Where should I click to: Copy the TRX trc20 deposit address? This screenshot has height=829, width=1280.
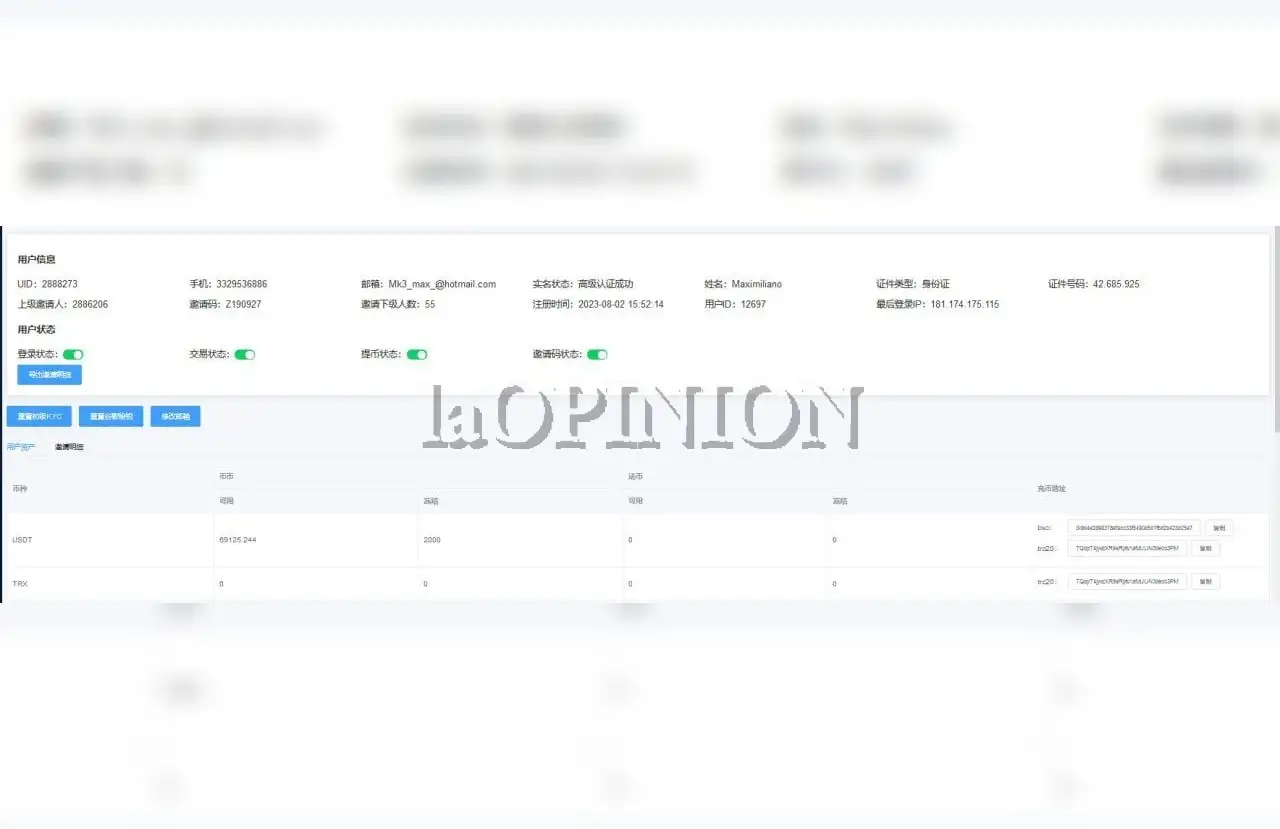pos(1205,581)
